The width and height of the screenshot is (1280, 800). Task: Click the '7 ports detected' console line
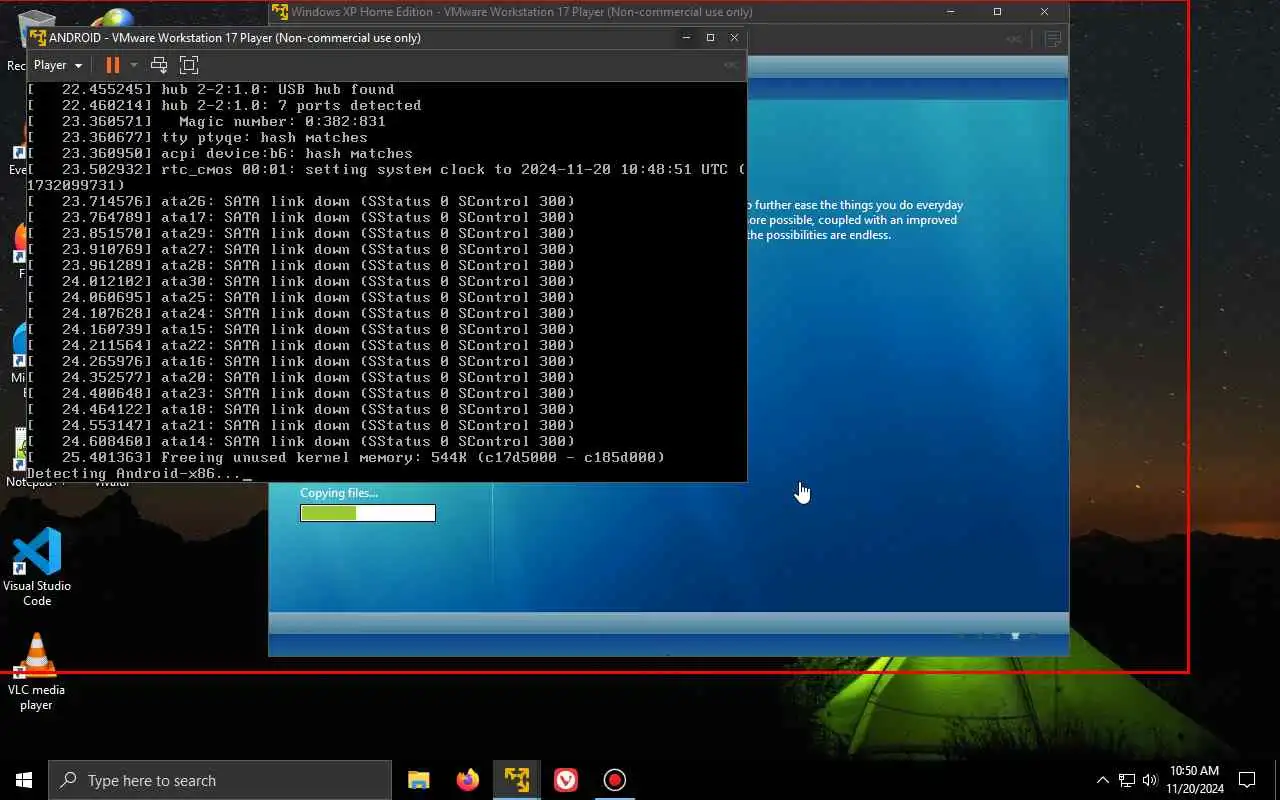tap(224, 105)
